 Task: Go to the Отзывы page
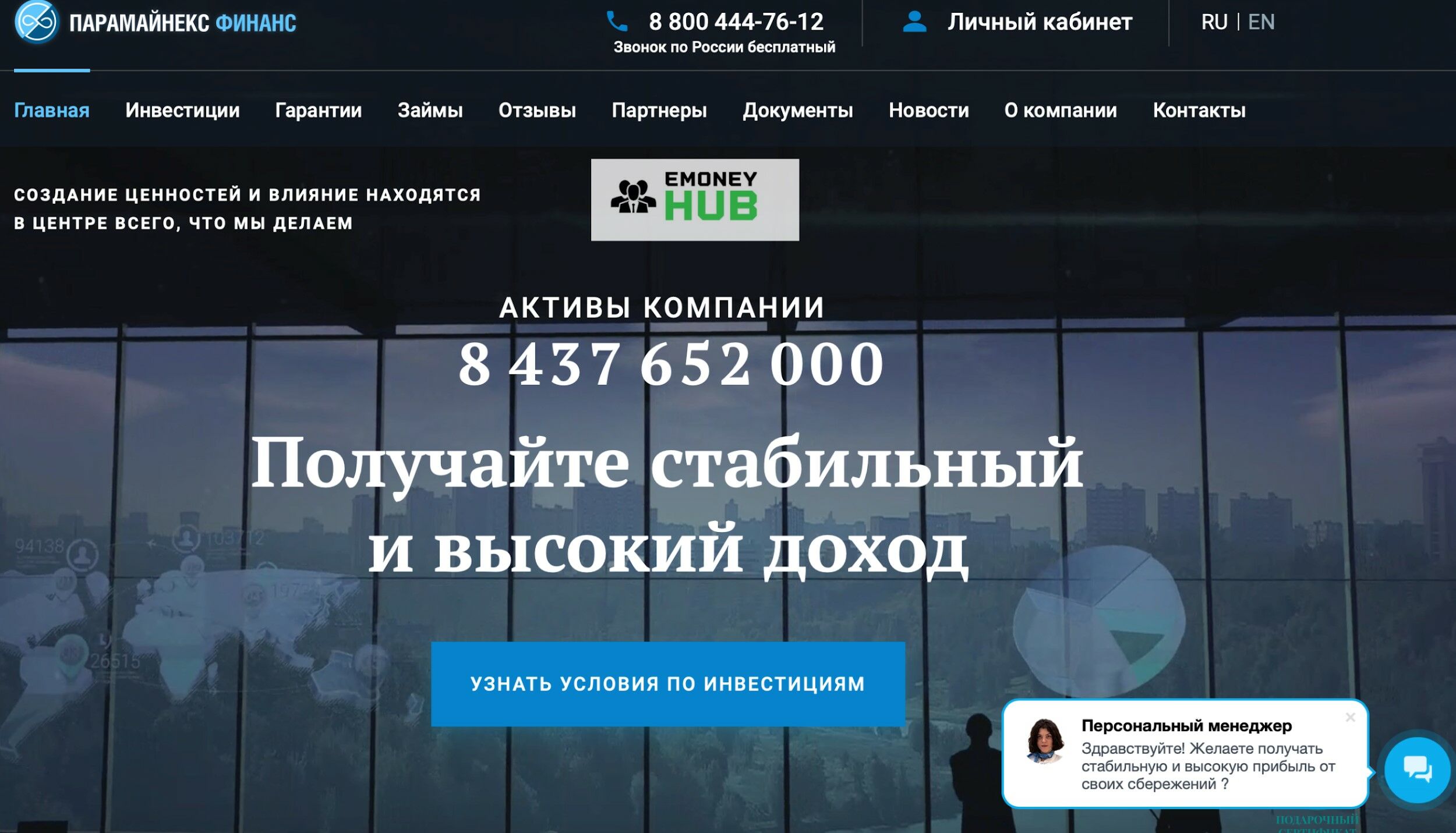click(x=537, y=110)
